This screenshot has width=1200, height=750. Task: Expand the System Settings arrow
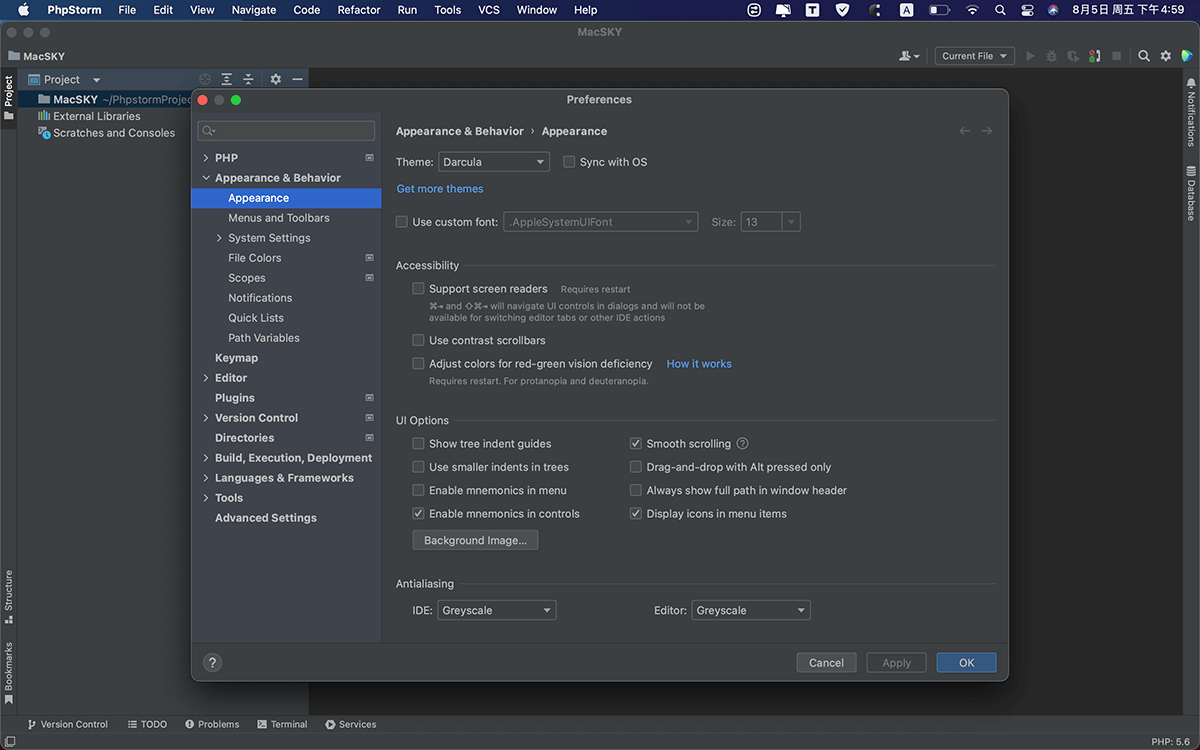[x=219, y=238]
